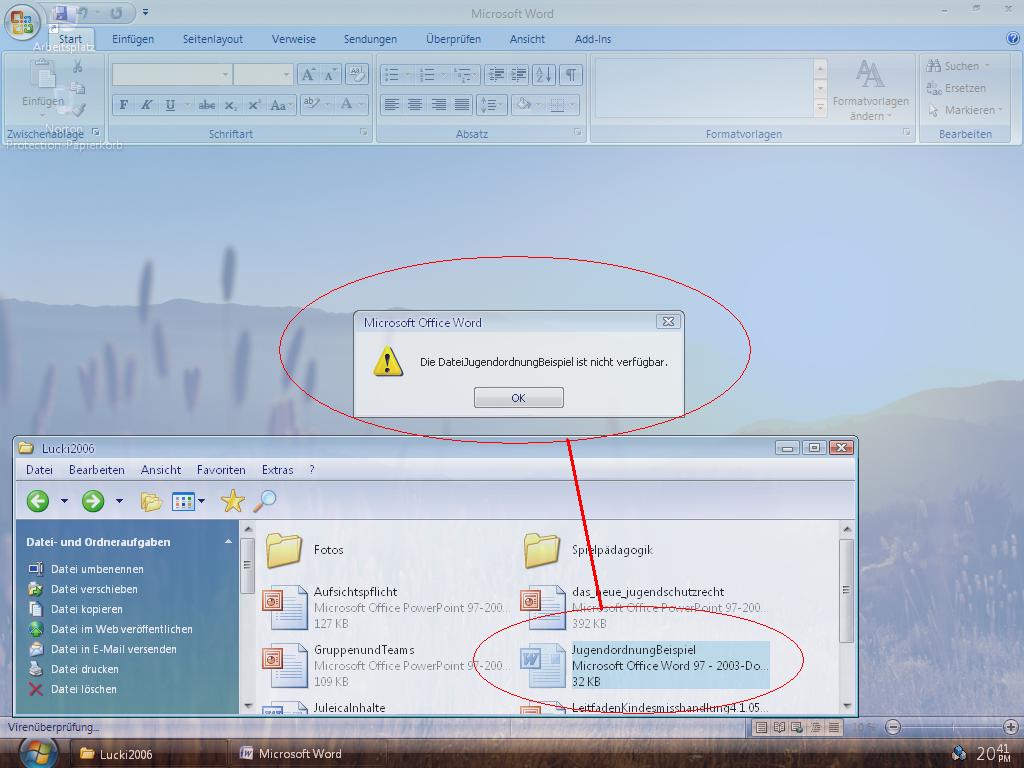1024x768 pixels.
Task: Click the green Forward arrow in Explorer
Action: (x=93, y=501)
